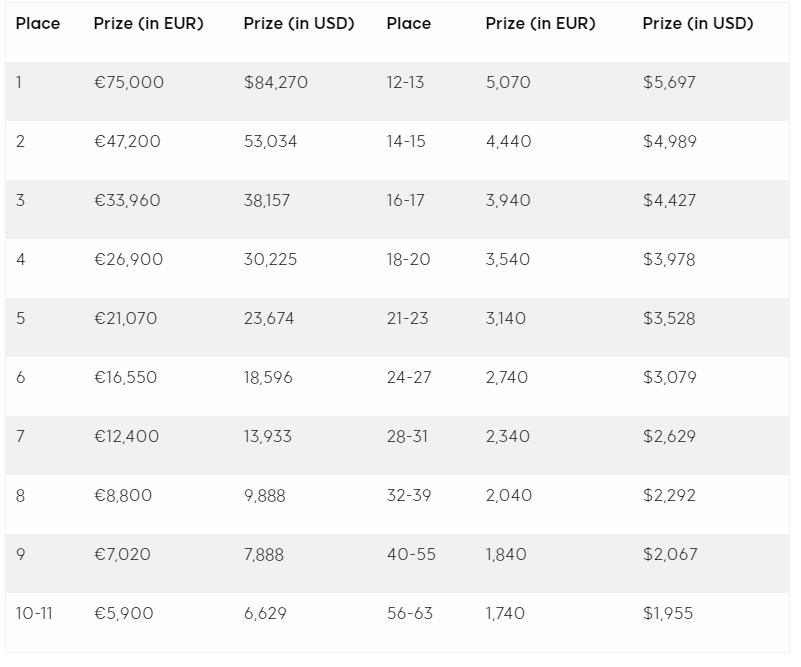
Task: Select the $5,697 prize amount
Action: coord(669,83)
